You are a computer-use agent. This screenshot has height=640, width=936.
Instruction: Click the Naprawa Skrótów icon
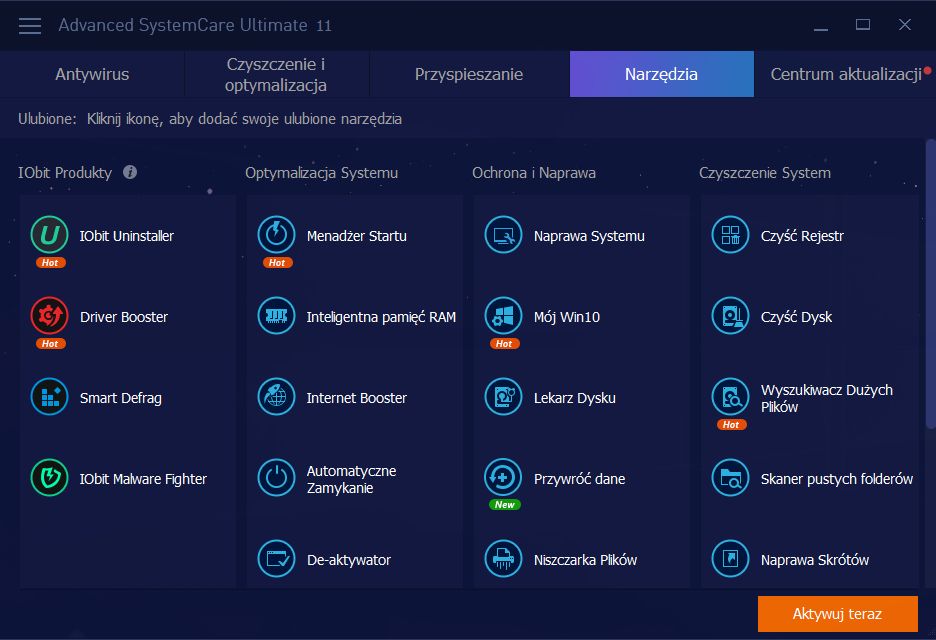click(x=731, y=559)
